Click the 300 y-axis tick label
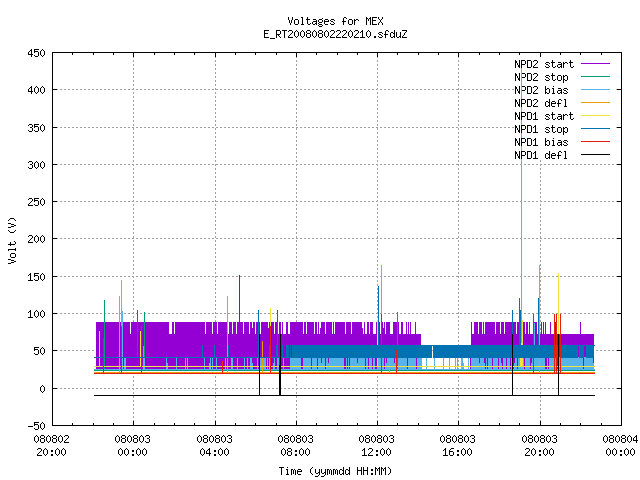Image resolution: width=640 pixels, height=480 pixels. pos(36,165)
